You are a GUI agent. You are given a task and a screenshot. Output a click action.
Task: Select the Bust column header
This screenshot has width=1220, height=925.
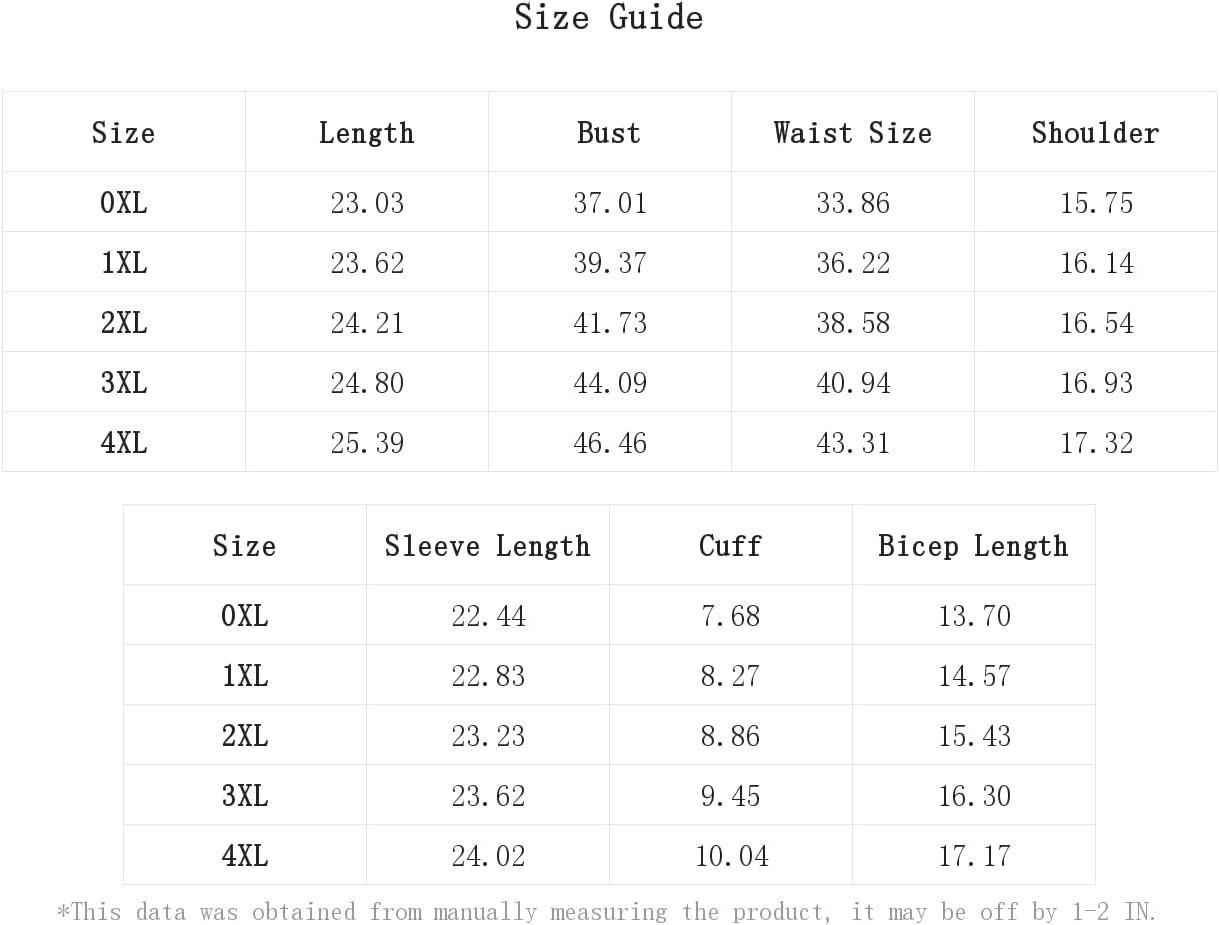coord(609,133)
